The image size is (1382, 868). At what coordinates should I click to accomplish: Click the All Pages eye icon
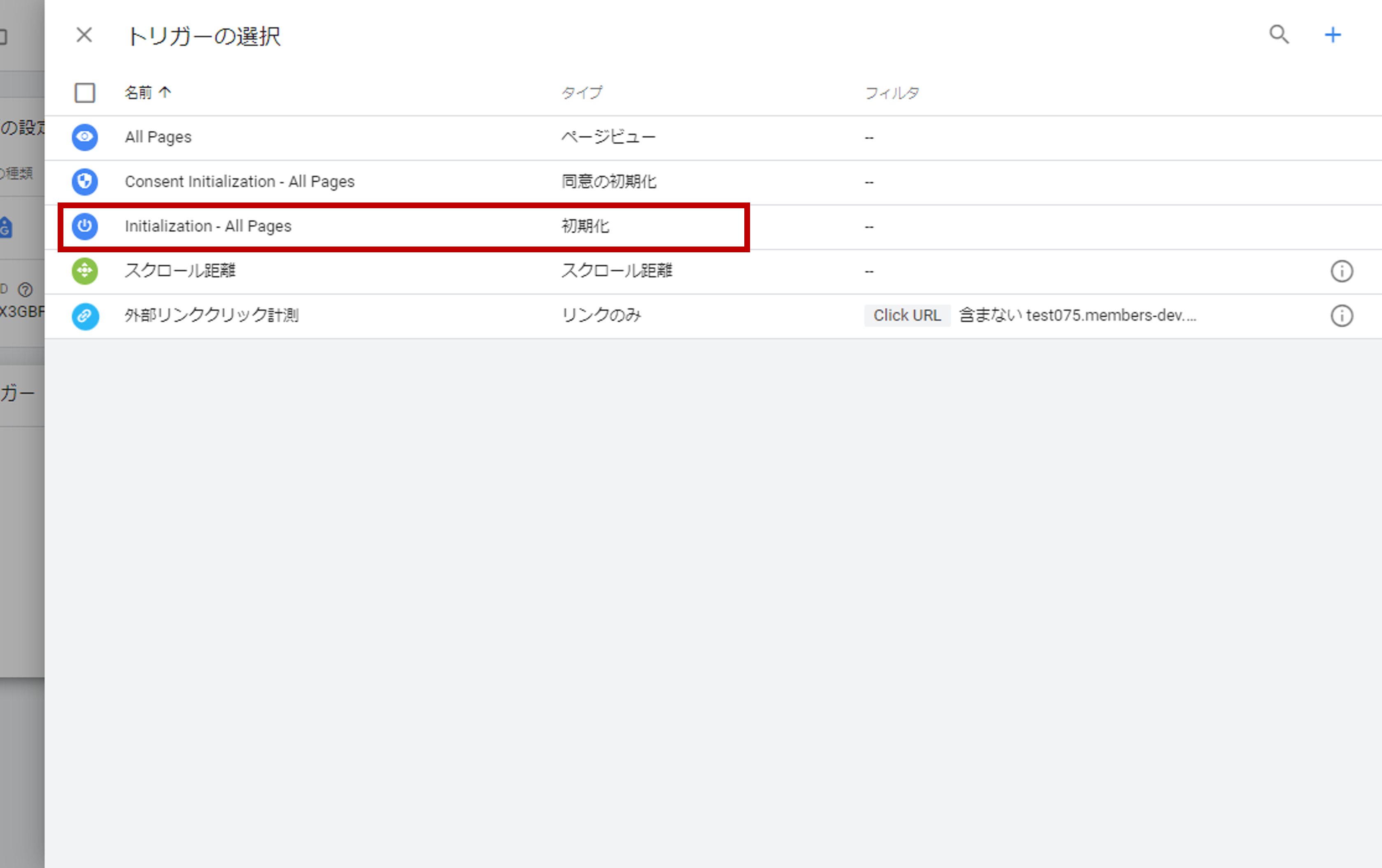(x=84, y=137)
